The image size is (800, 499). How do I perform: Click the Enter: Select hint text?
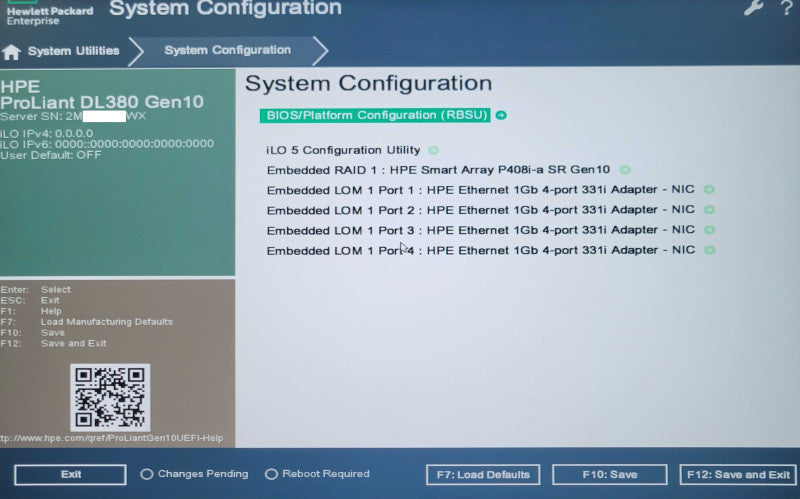(x=36, y=289)
